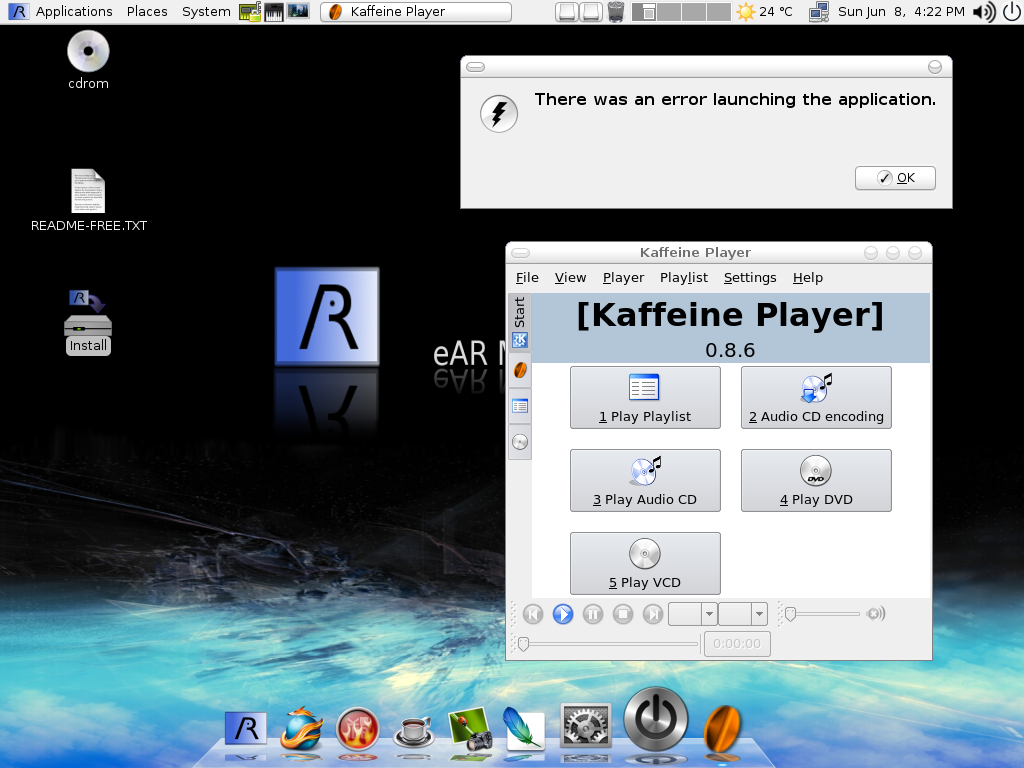Screen dimensions: 1024x768
Task: Dismiss the error dialog with OK
Action: [x=895, y=178]
